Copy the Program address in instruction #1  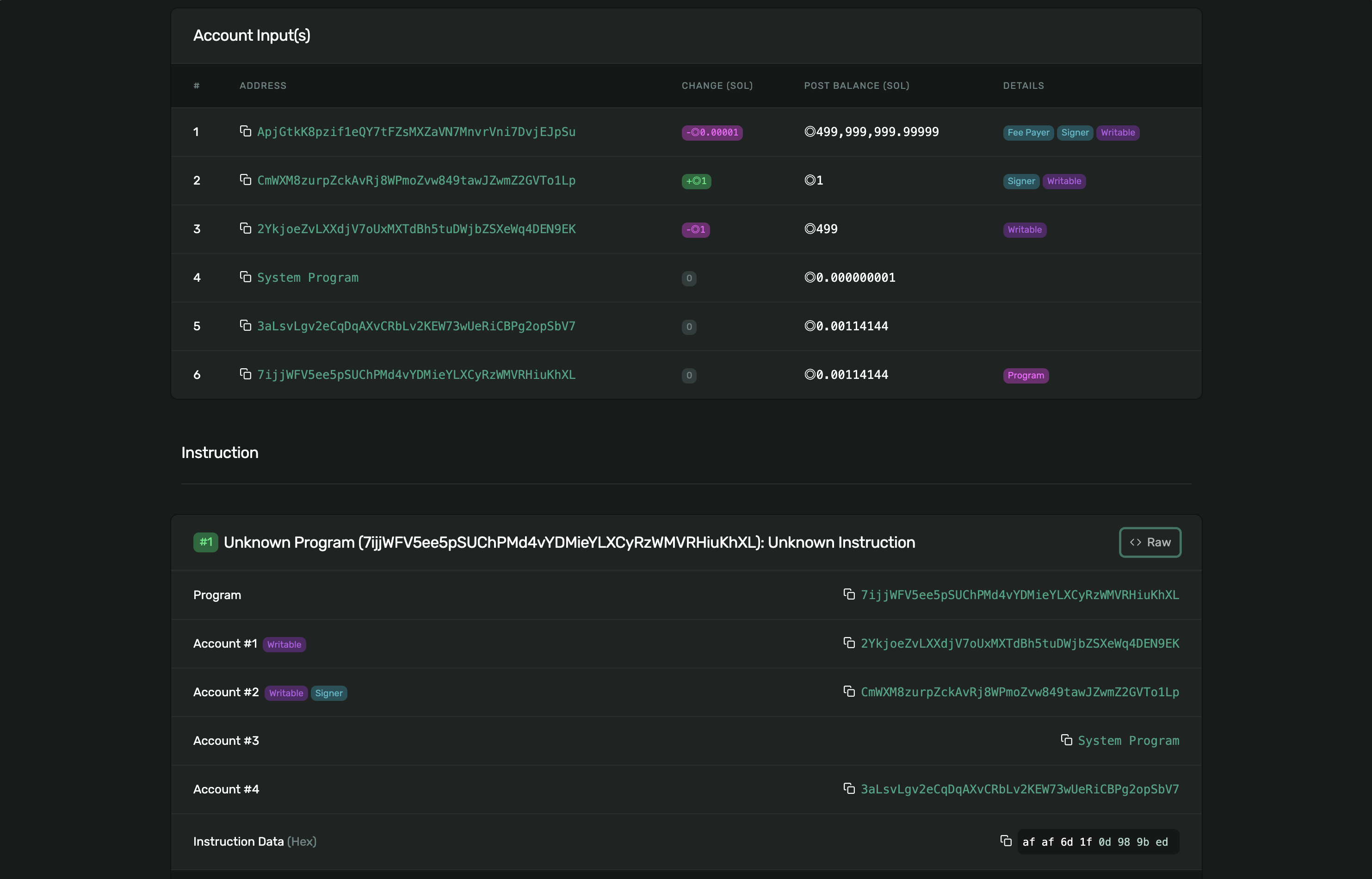(849, 594)
